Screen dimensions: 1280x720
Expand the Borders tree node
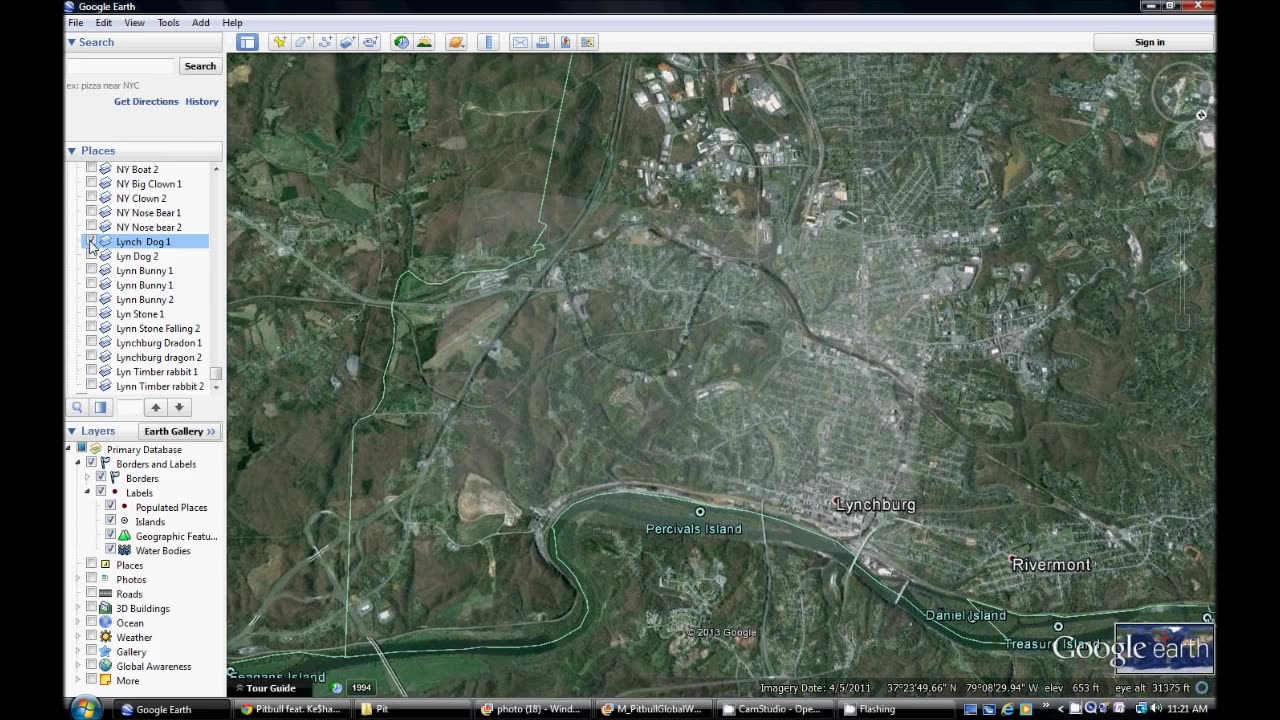tap(87, 478)
